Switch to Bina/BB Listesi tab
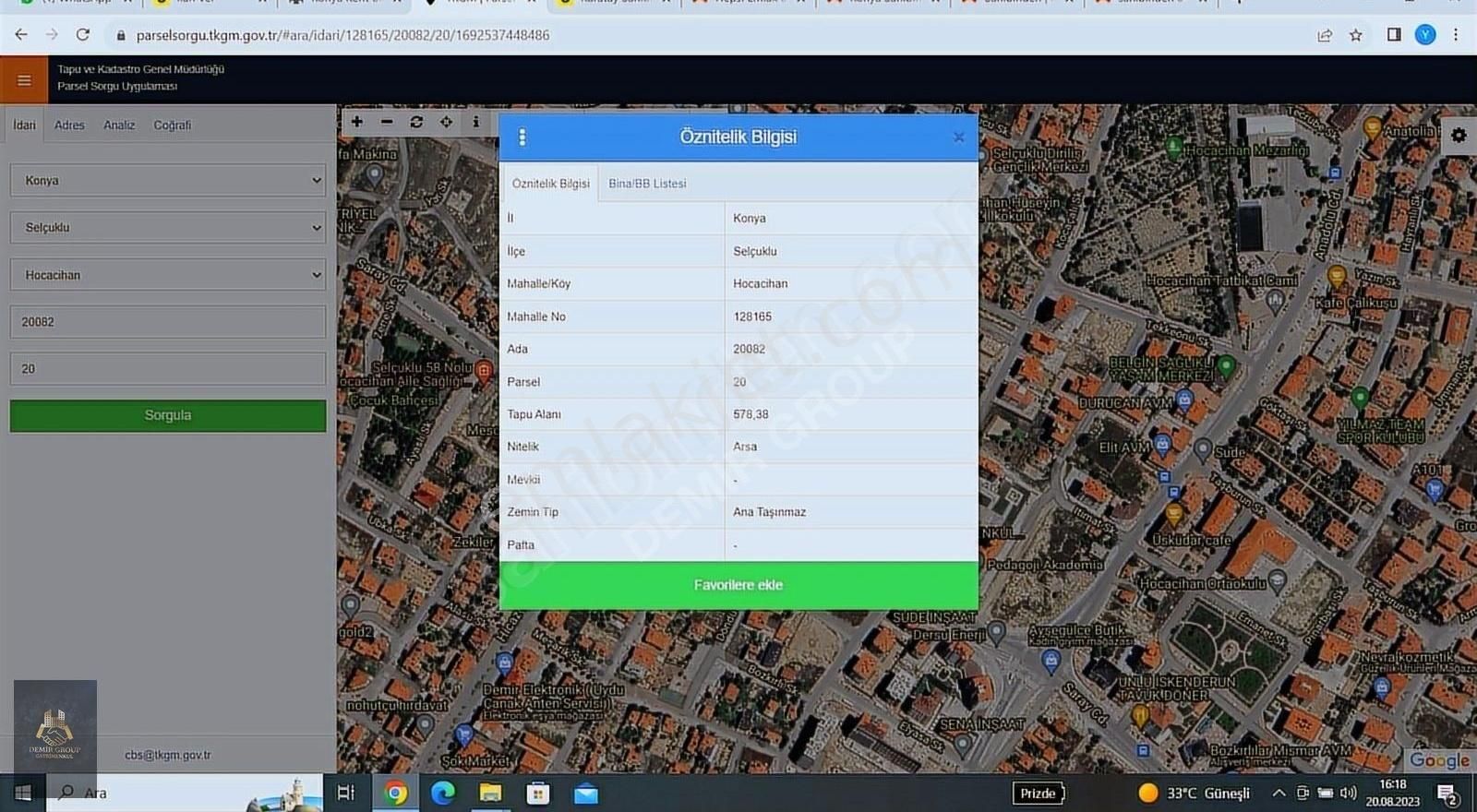This screenshot has width=1477, height=812. coord(647,184)
